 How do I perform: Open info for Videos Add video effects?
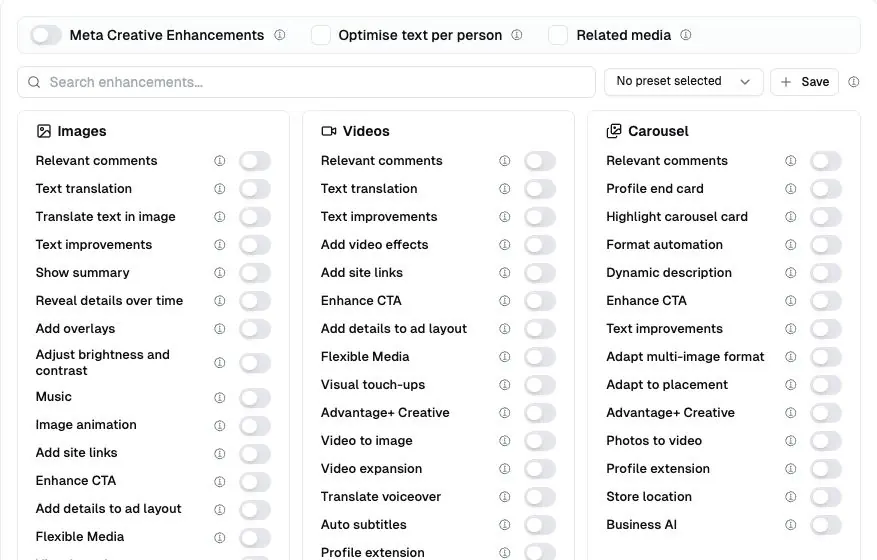click(504, 244)
